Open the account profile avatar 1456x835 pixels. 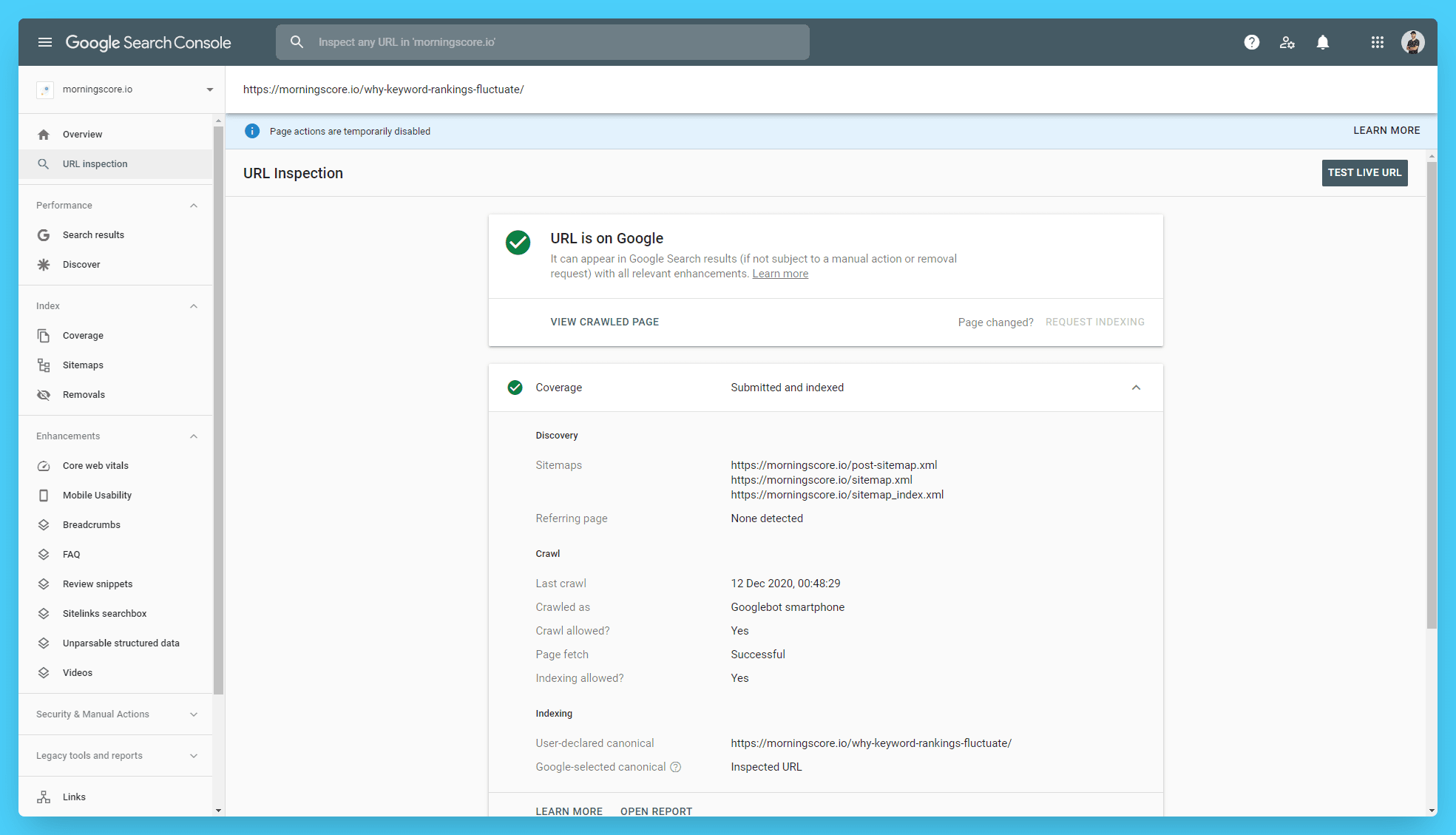click(x=1412, y=42)
